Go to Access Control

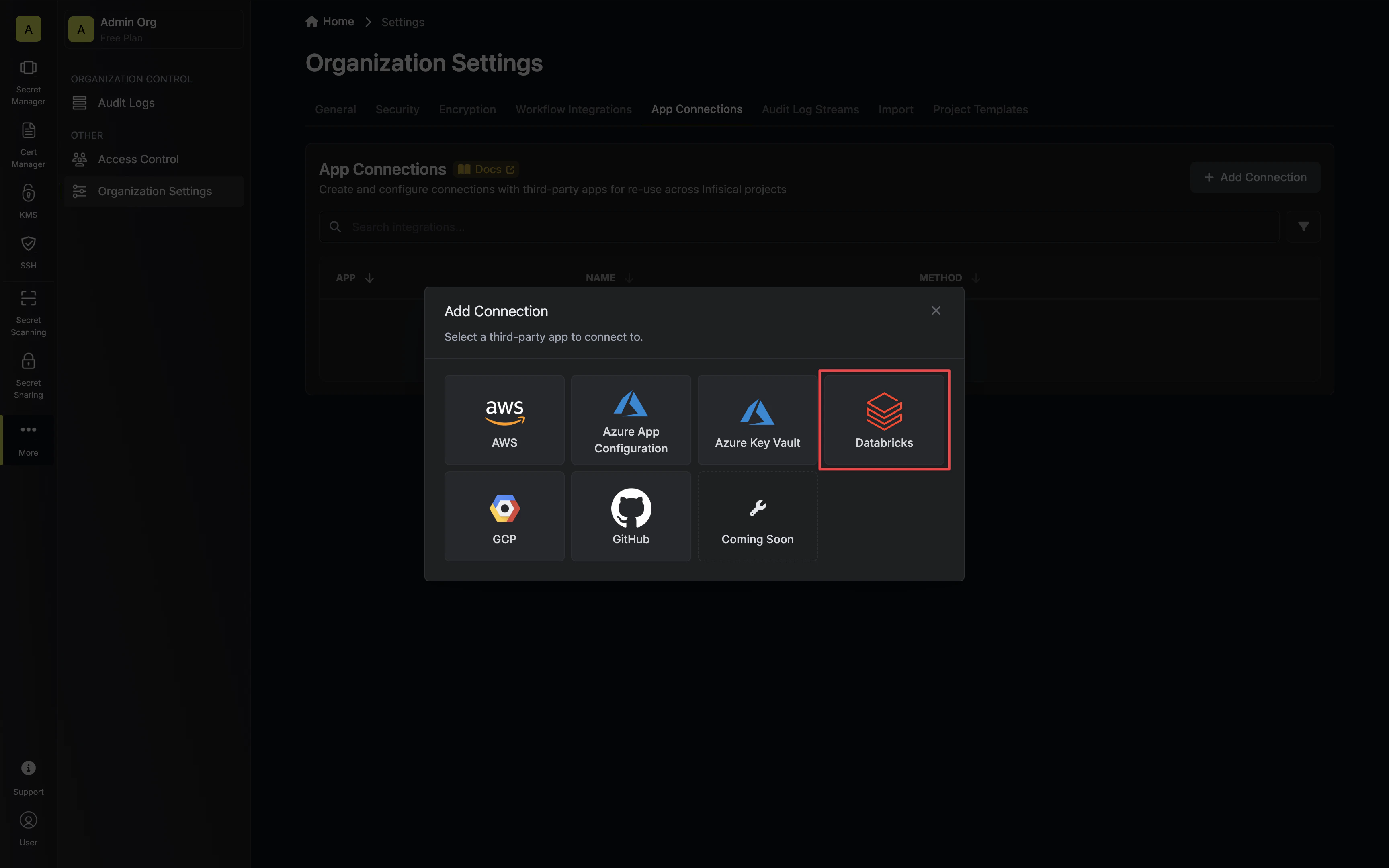154,159
